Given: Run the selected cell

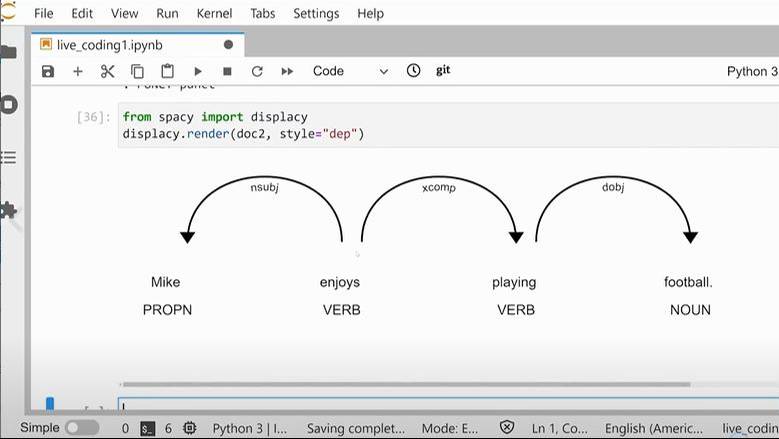Looking at the screenshot, I should pyautogui.click(x=198, y=72).
